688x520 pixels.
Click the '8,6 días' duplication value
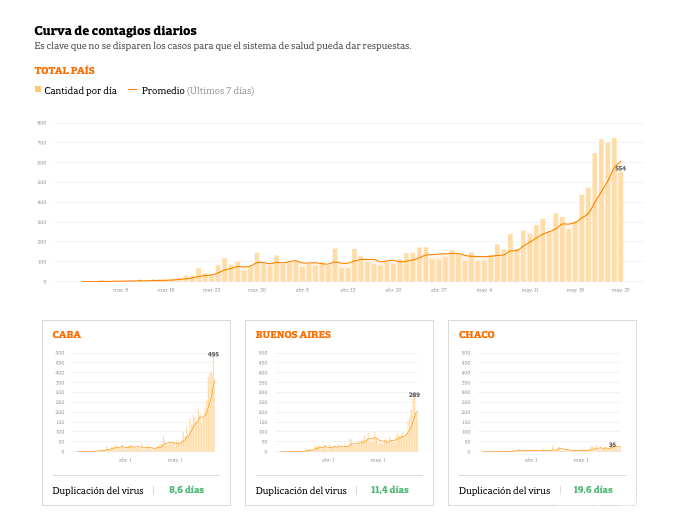(x=186, y=490)
